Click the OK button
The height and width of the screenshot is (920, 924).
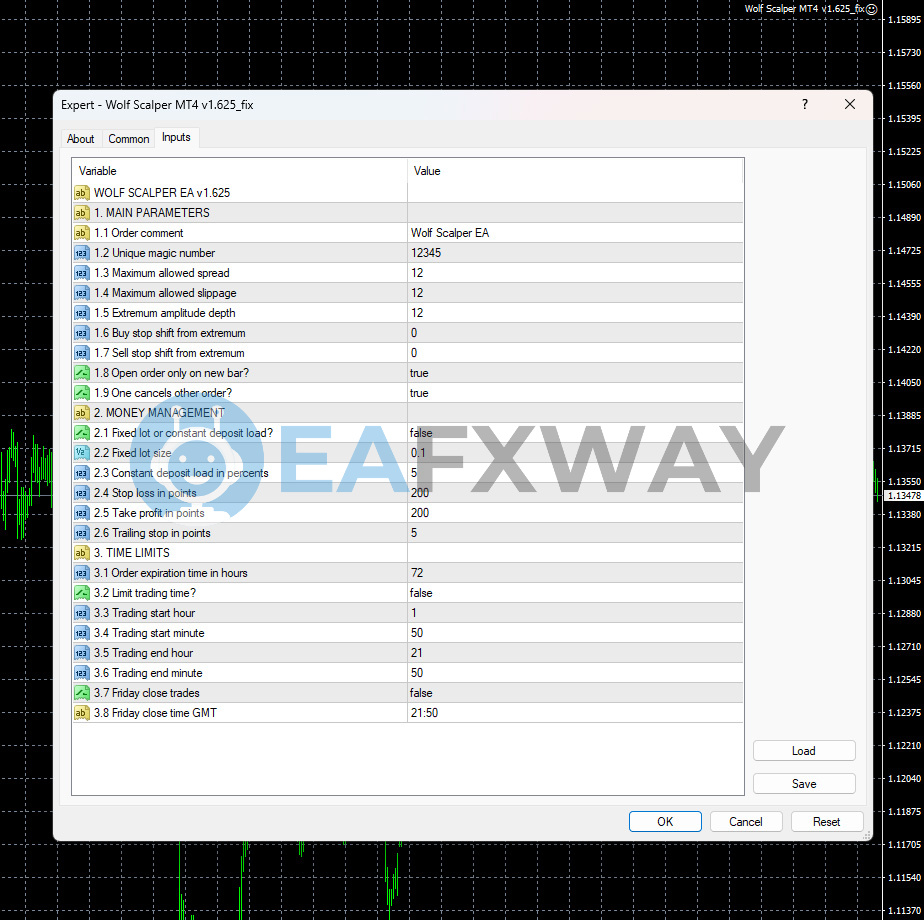click(665, 822)
